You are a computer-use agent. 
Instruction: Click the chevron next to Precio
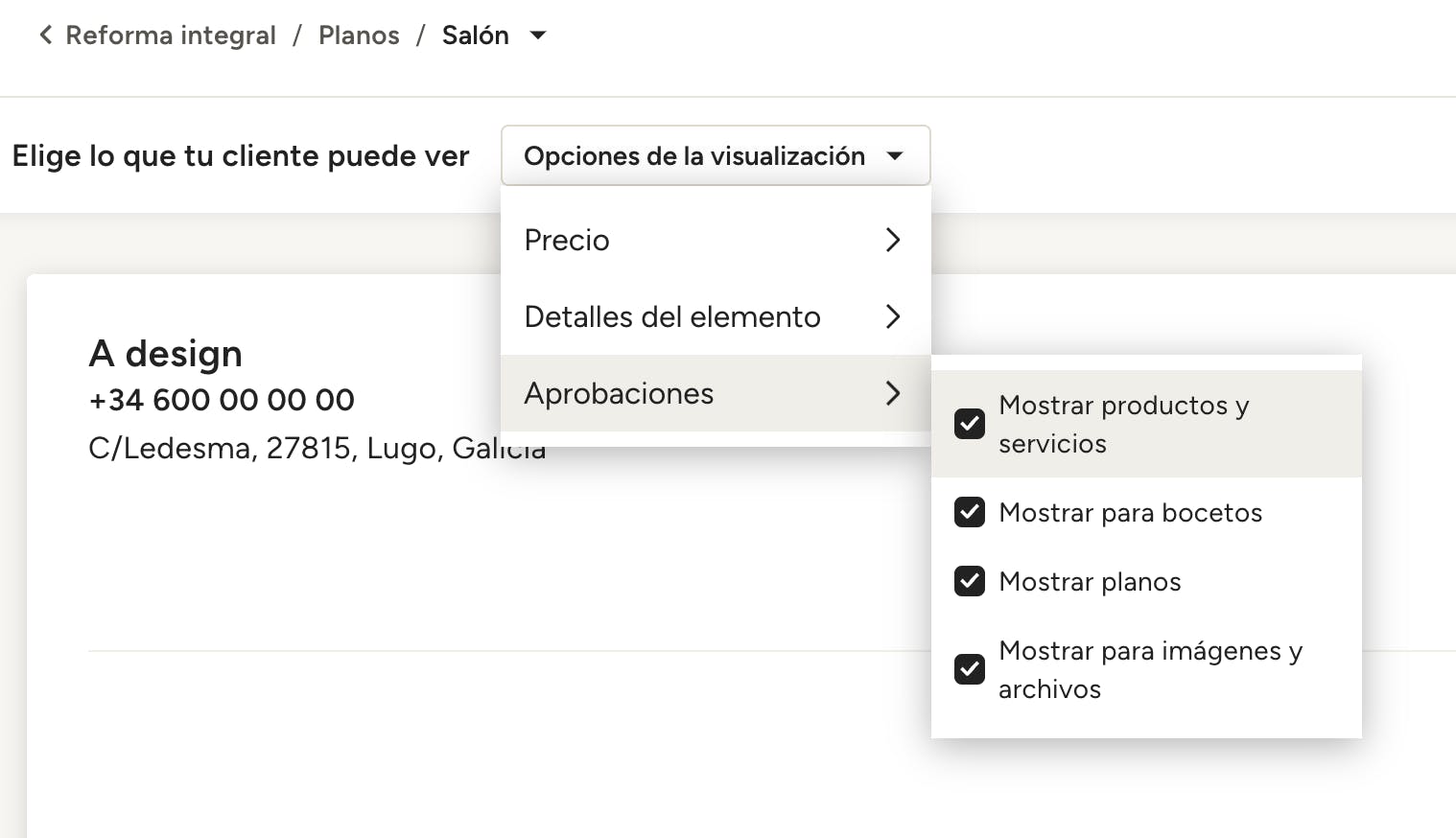(x=893, y=240)
